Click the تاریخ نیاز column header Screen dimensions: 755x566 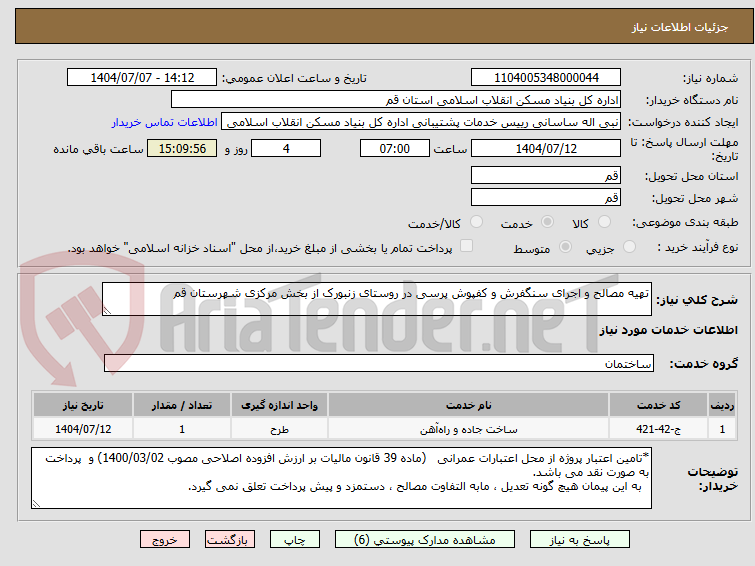pyautogui.click(x=83, y=405)
